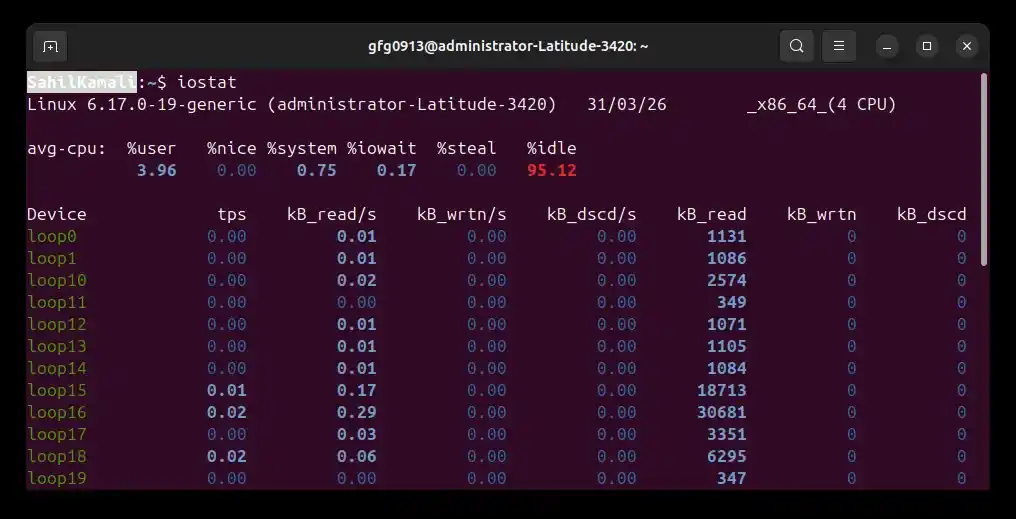Image resolution: width=1016 pixels, height=519 pixels.
Task: Click loop10's kB_read/s value 0.02
Action: coord(356,281)
